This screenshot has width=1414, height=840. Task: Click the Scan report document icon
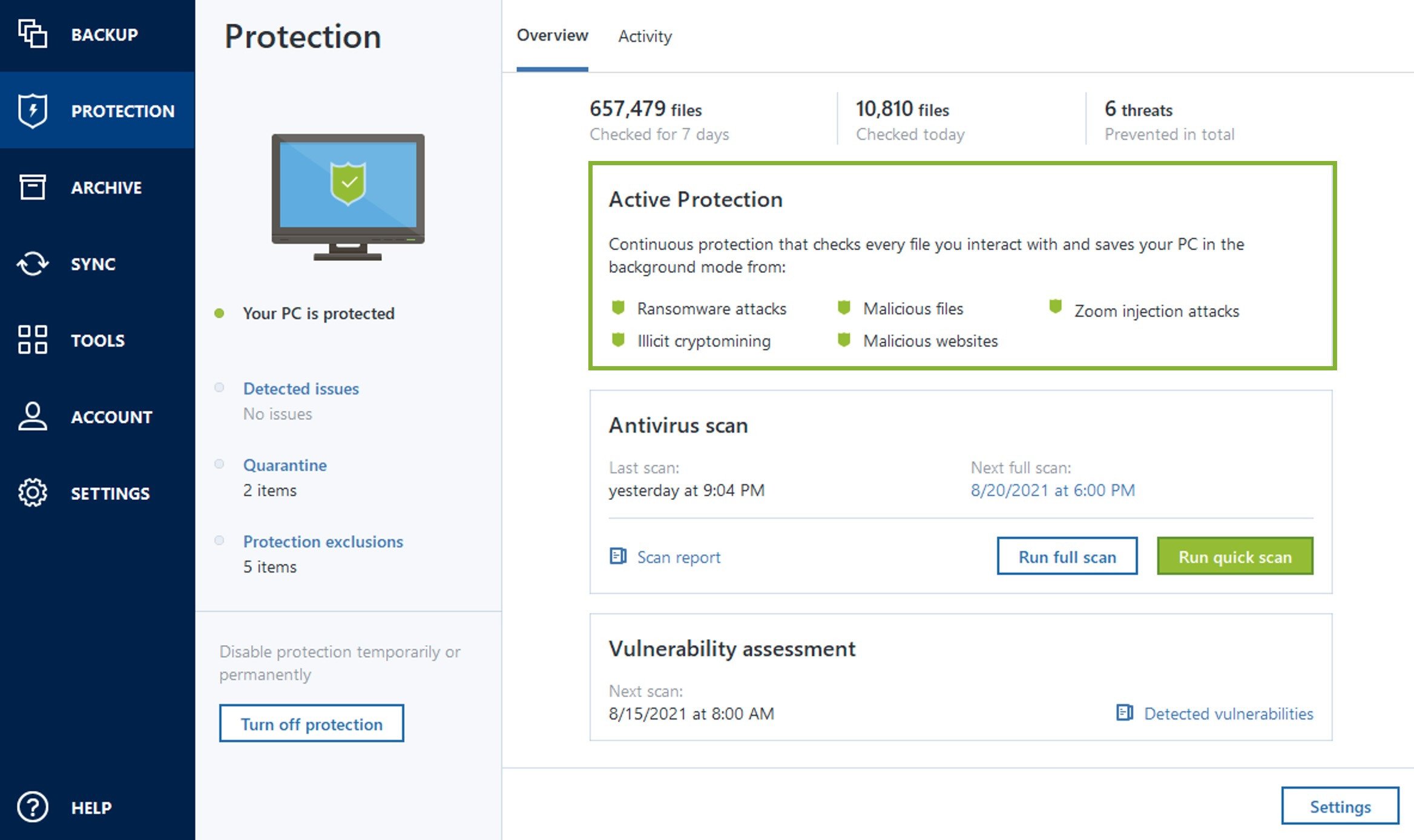pyautogui.click(x=617, y=556)
